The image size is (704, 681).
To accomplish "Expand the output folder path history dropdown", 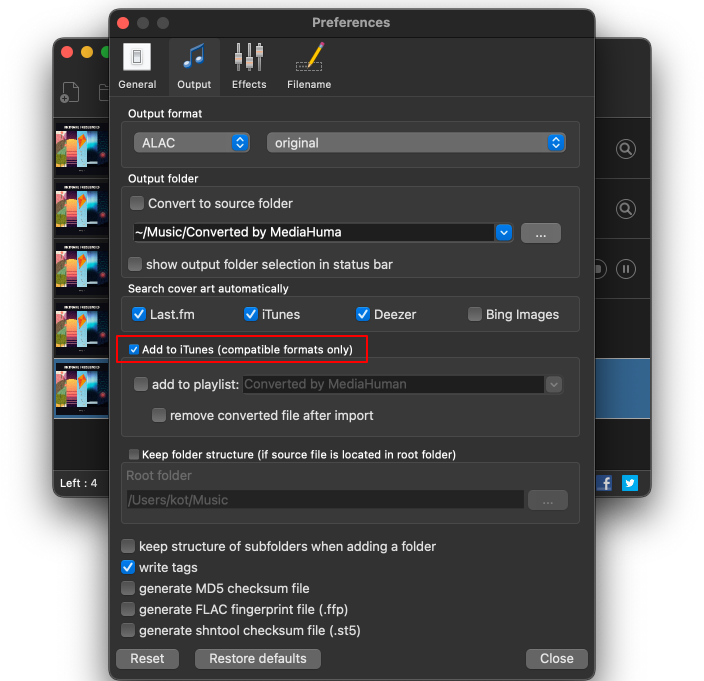I will coord(504,233).
